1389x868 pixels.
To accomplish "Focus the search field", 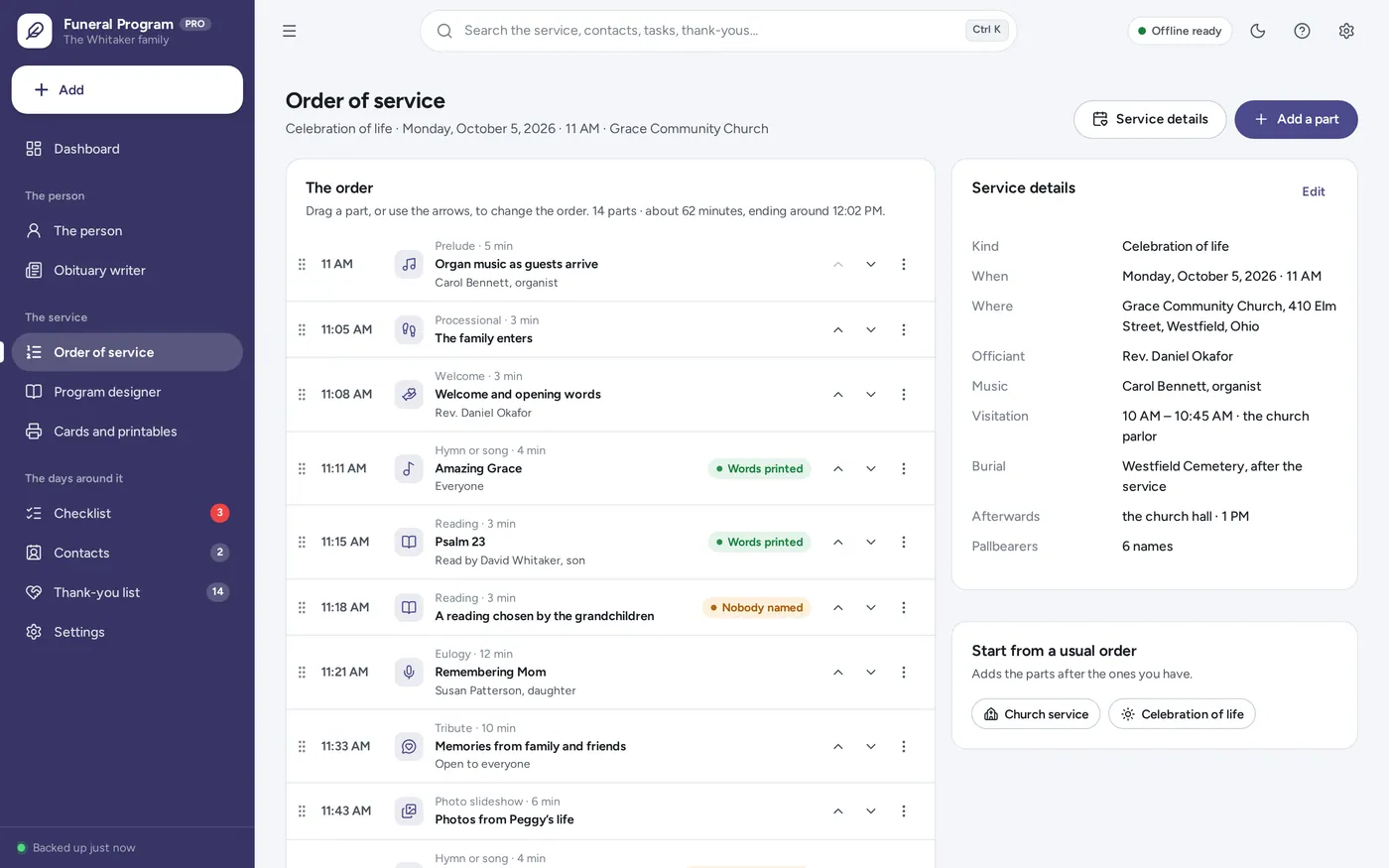I will pyautogui.click(x=718, y=31).
